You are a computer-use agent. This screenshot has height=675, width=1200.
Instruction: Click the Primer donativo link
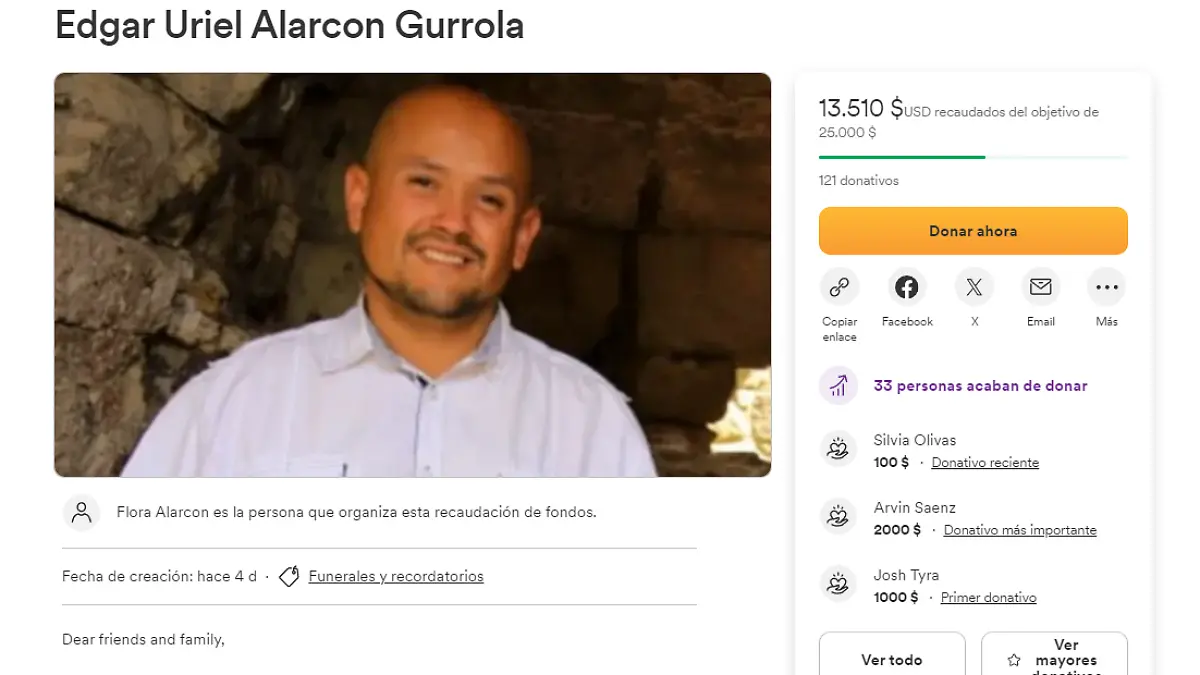[988, 597]
